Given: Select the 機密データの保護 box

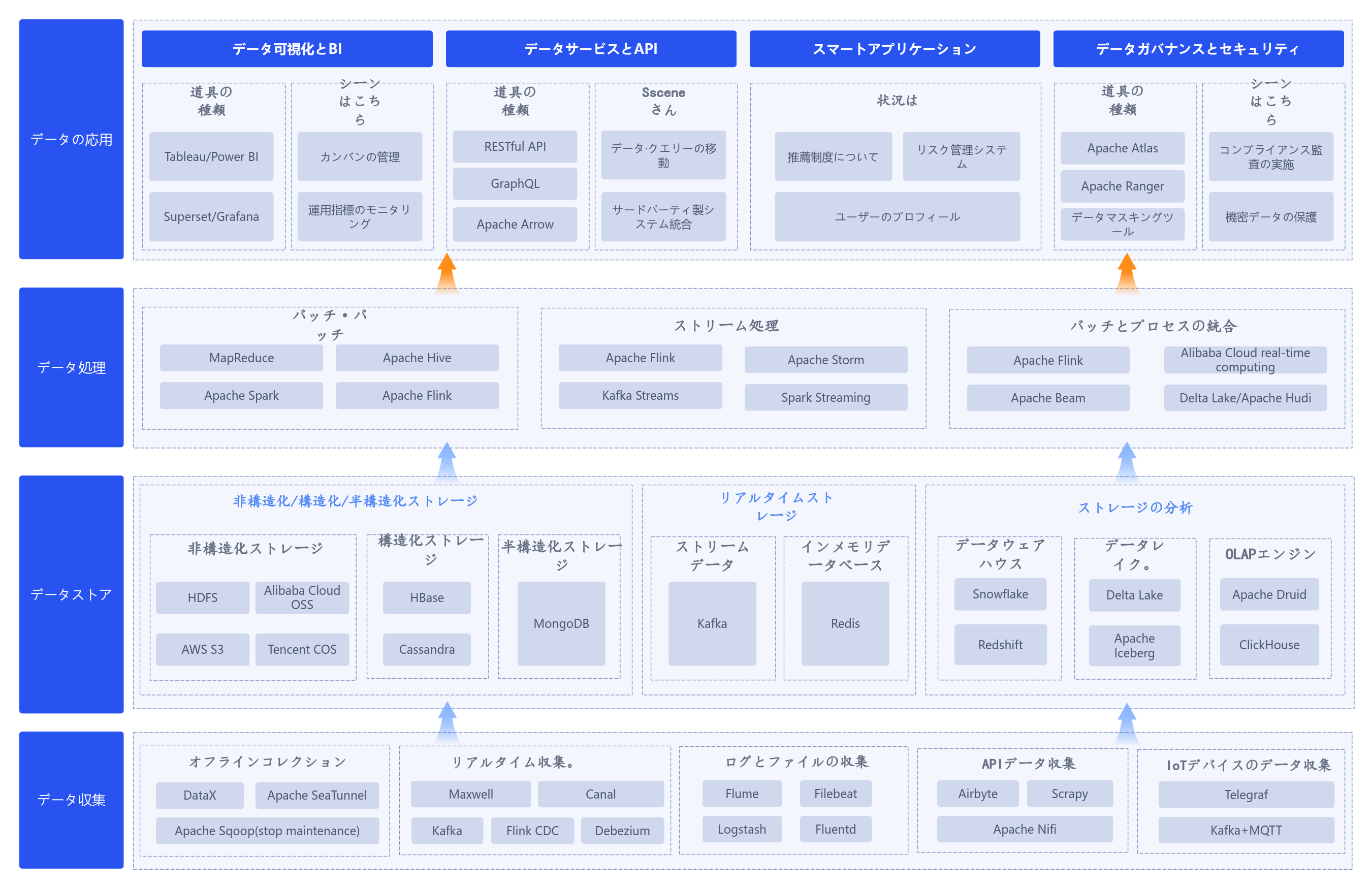Looking at the screenshot, I should [1271, 216].
